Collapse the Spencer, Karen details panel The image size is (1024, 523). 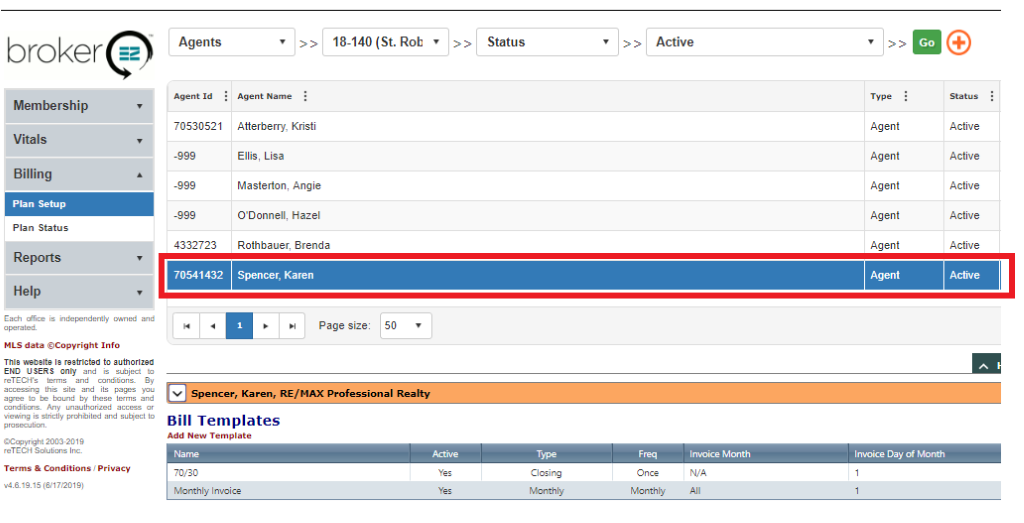point(177,393)
